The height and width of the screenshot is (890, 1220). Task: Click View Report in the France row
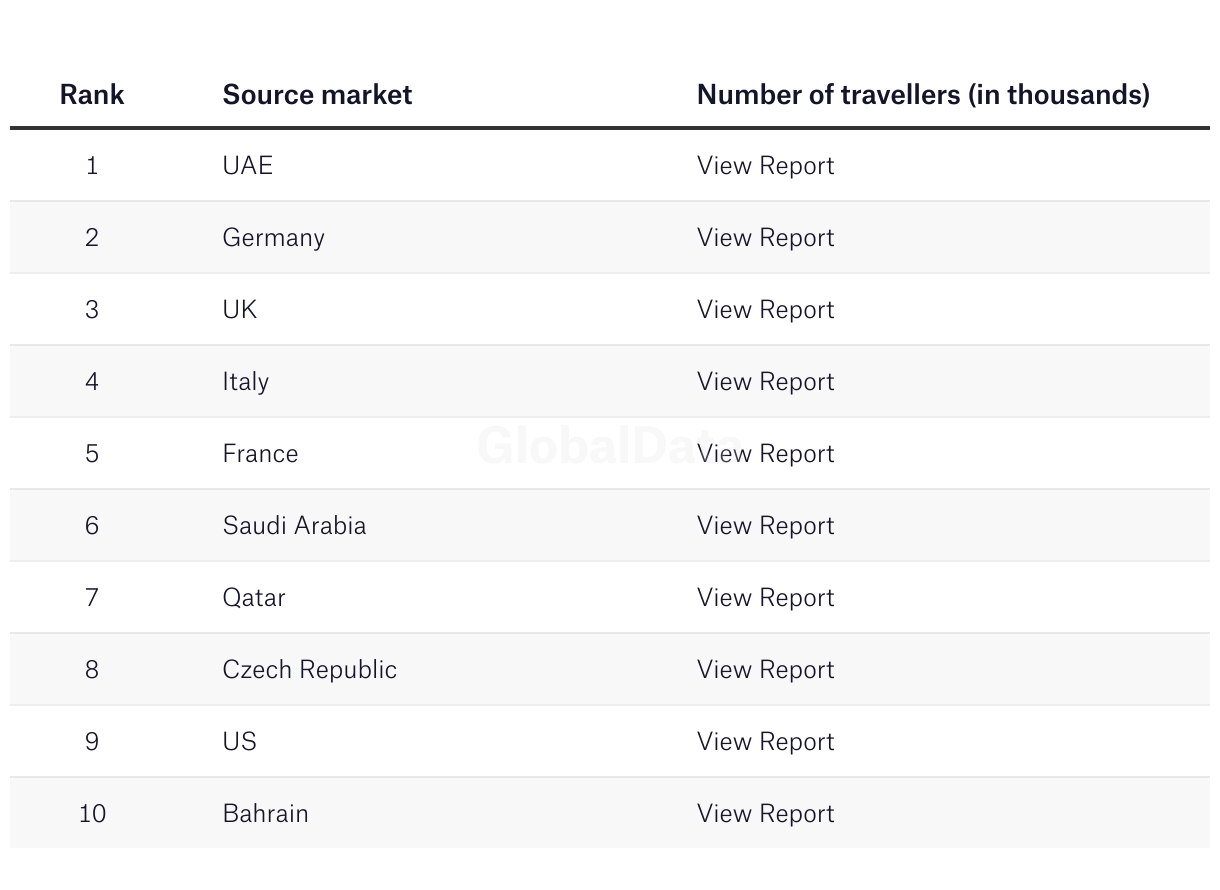click(765, 453)
